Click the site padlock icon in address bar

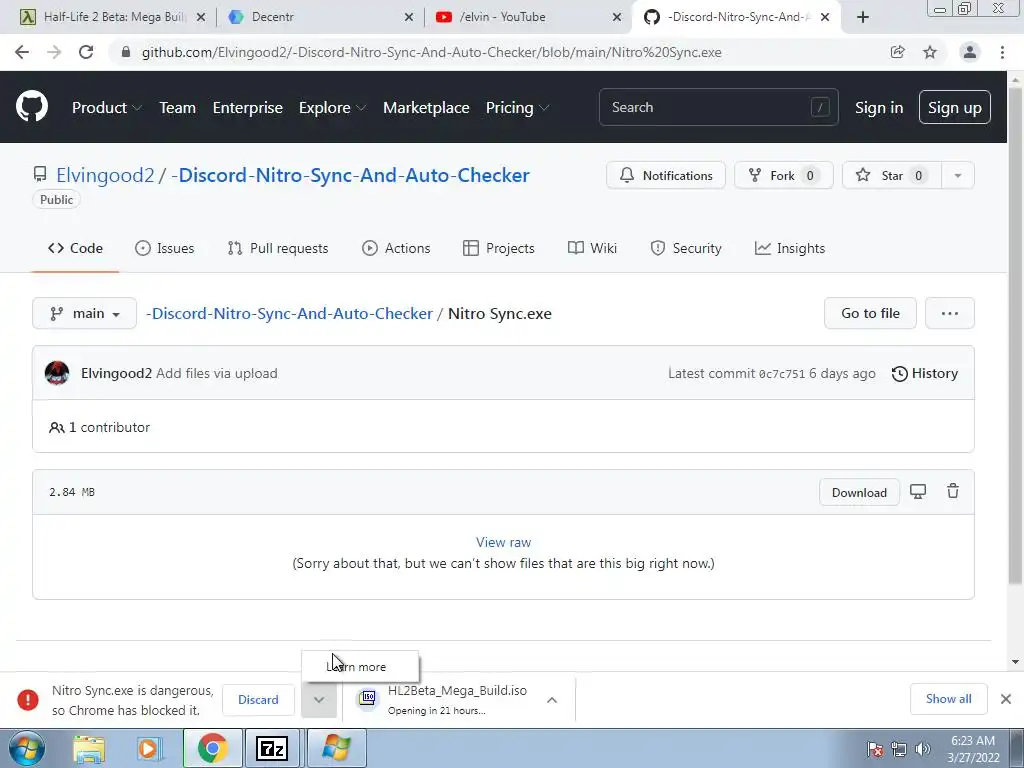click(x=126, y=52)
